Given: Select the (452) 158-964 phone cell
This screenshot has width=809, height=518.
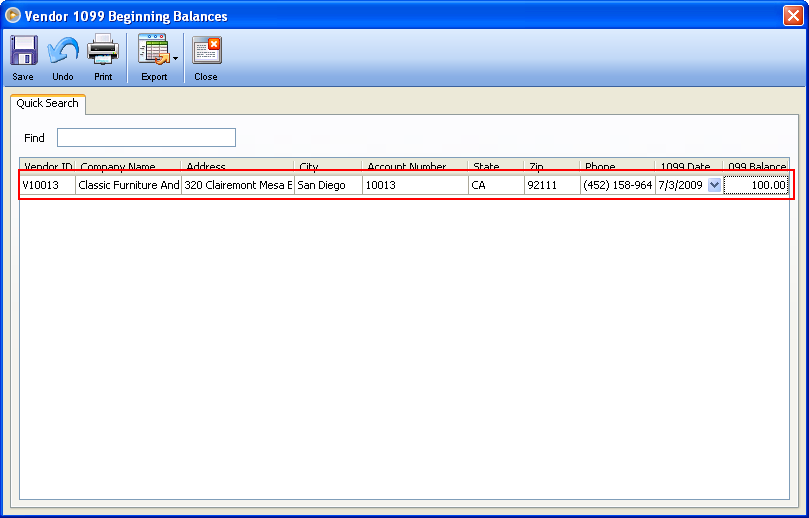Looking at the screenshot, I should (618, 185).
